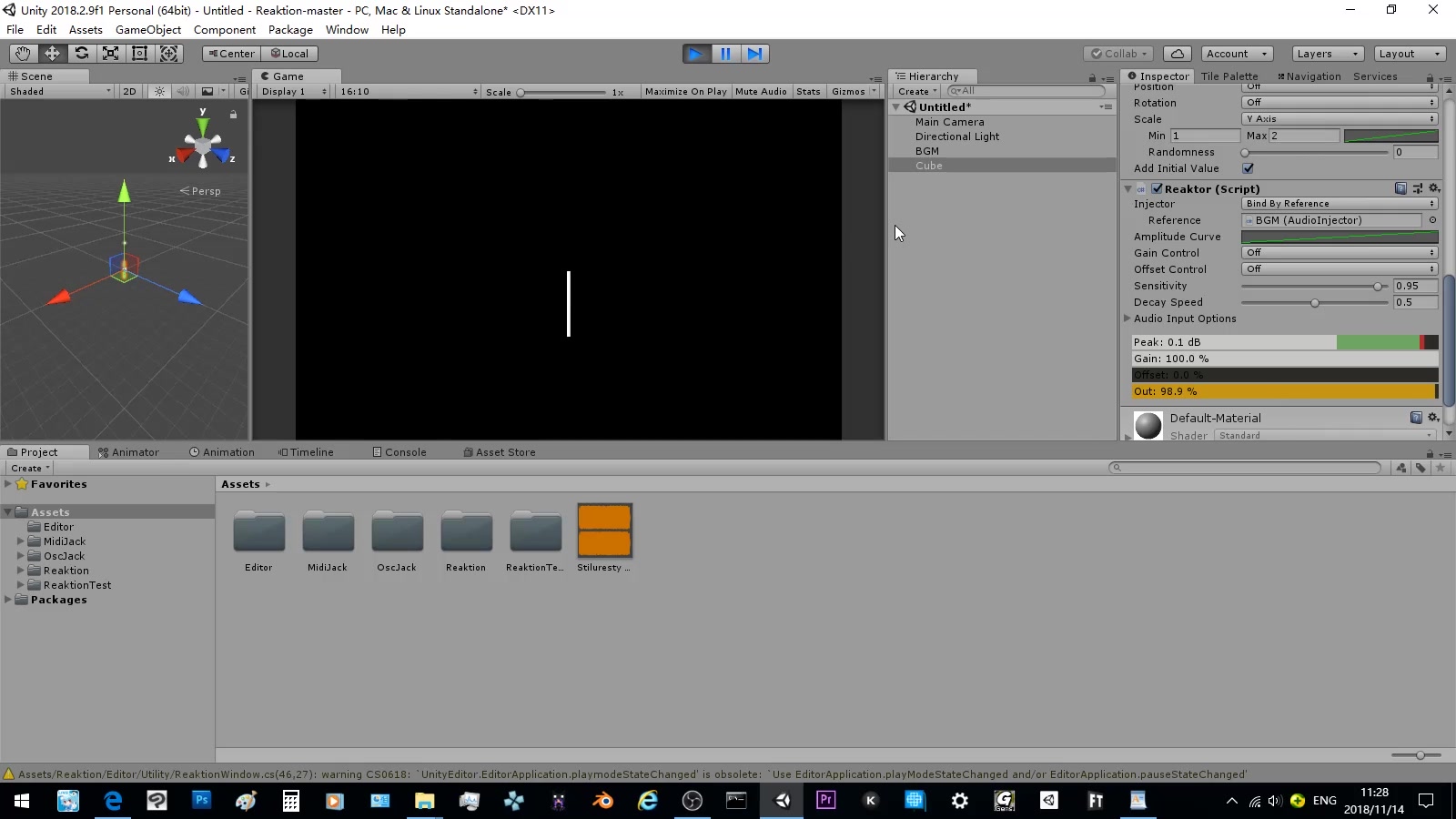Select the Move tool
The image size is (1456, 819).
click(52, 53)
